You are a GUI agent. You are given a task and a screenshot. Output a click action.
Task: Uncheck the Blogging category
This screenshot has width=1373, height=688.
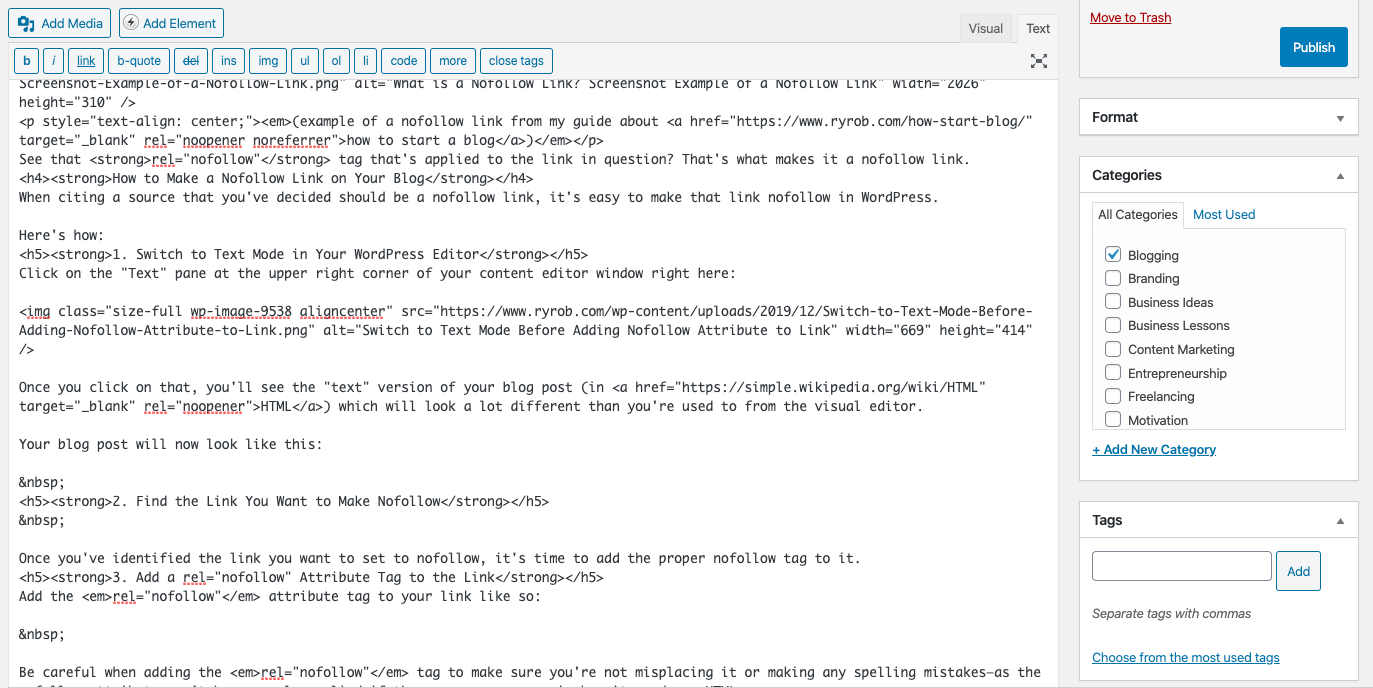pyautogui.click(x=1113, y=254)
